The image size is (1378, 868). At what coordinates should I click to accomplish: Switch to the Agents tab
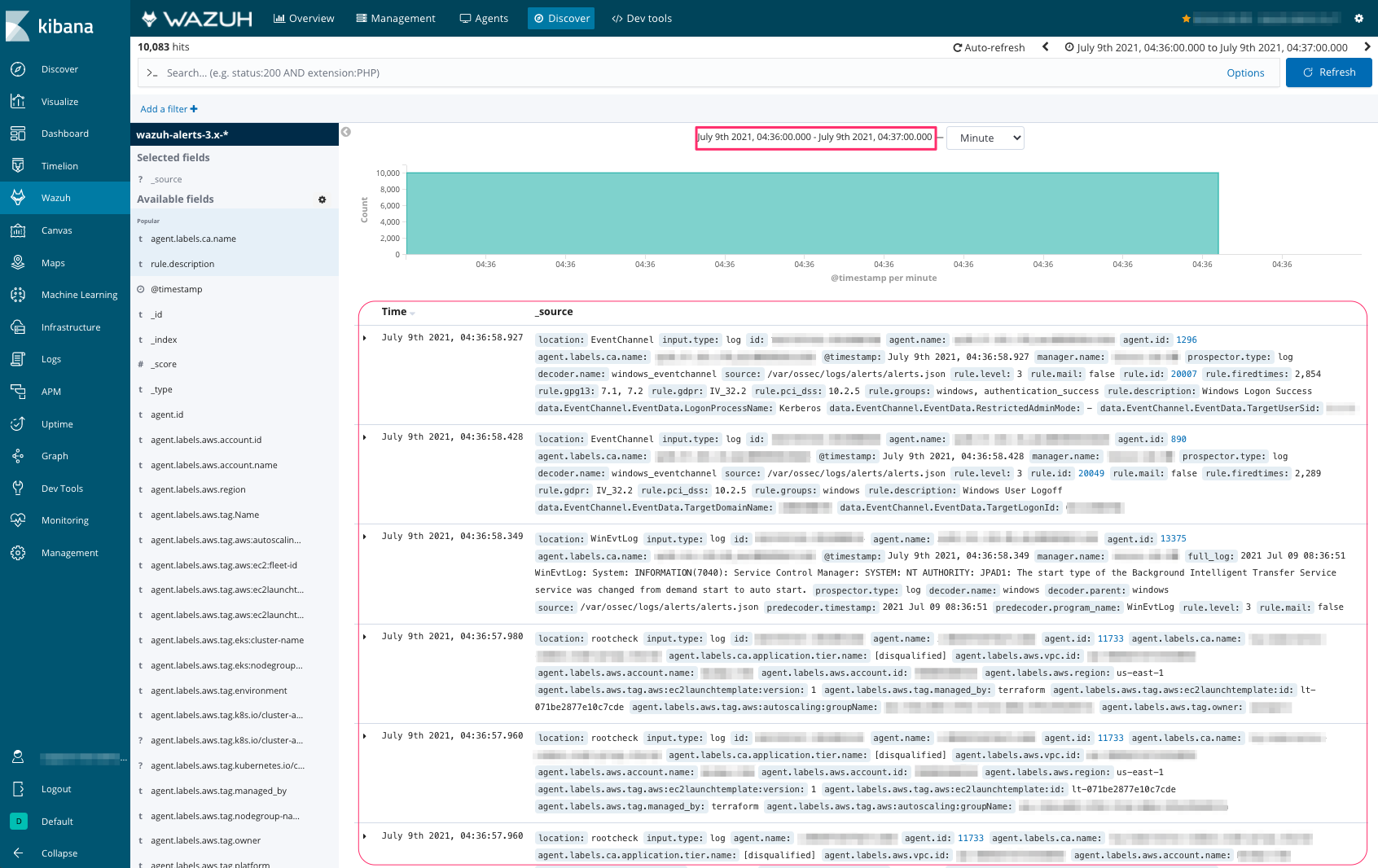(x=484, y=19)
